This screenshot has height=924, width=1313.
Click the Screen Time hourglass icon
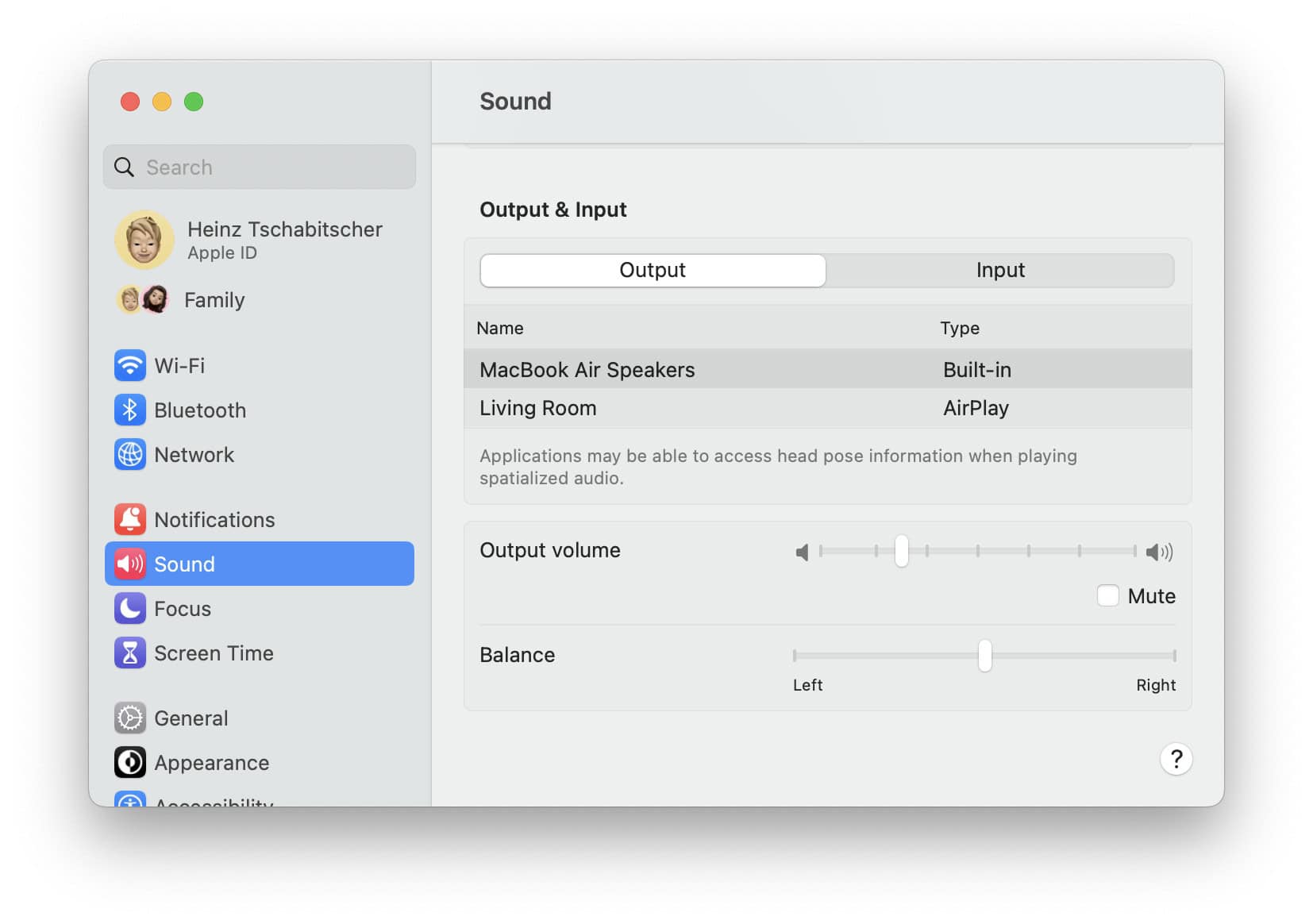pos(130,653)
